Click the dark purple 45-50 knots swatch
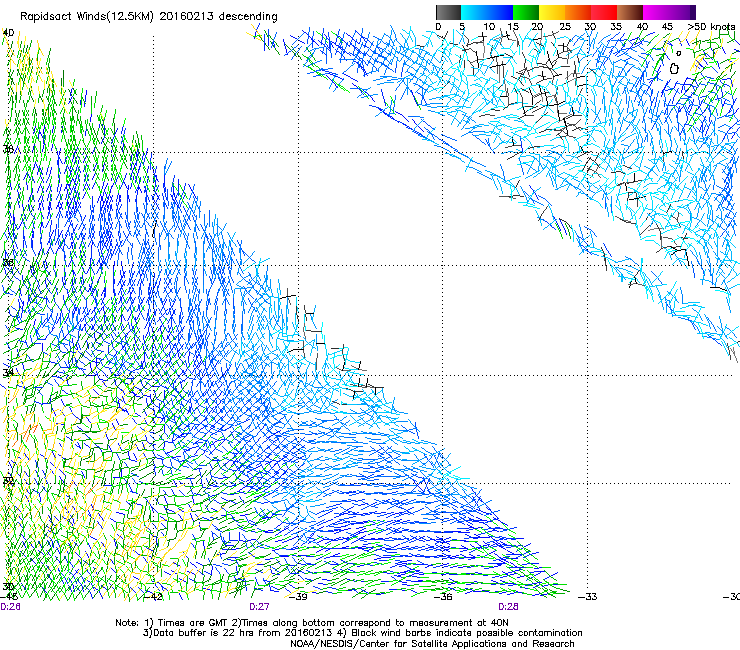This screenshot has height=650, width=740. [x=682, y=12]
